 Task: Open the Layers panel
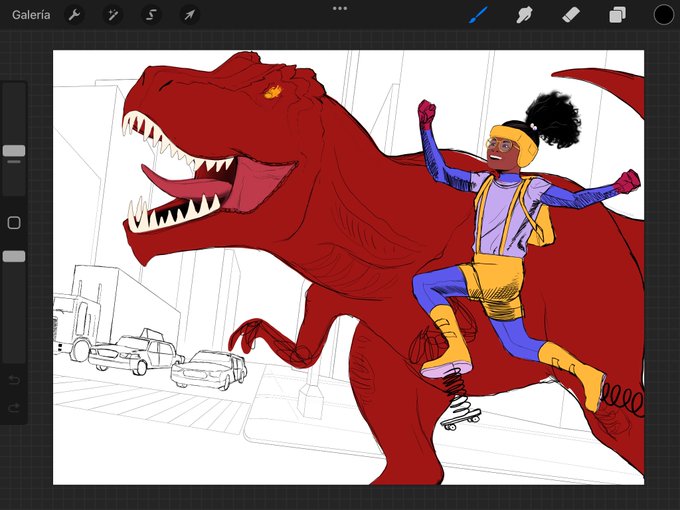point(617,15)
